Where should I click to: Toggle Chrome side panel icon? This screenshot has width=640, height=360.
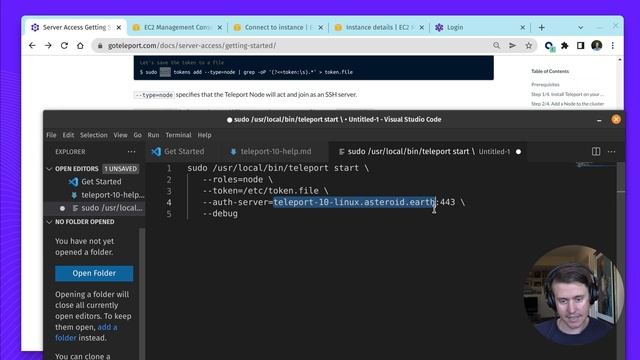point(580,46)
